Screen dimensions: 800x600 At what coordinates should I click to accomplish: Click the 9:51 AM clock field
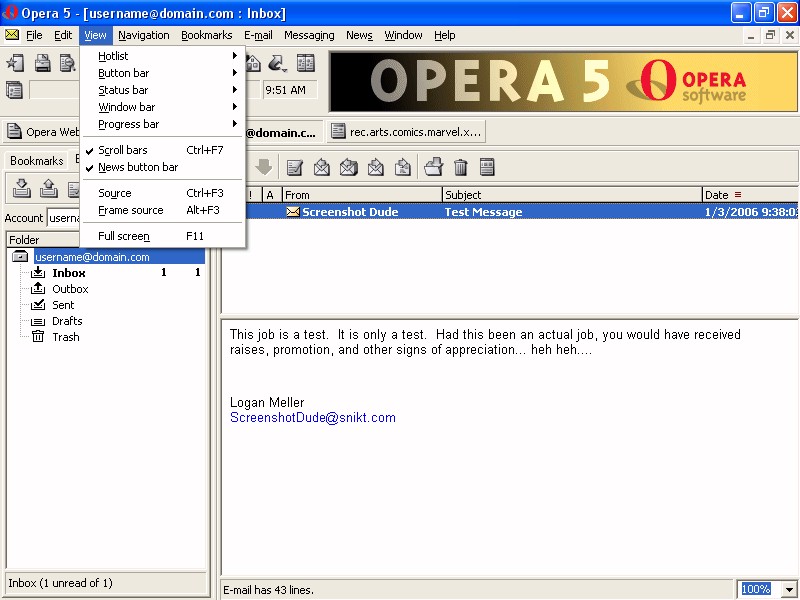289,90
